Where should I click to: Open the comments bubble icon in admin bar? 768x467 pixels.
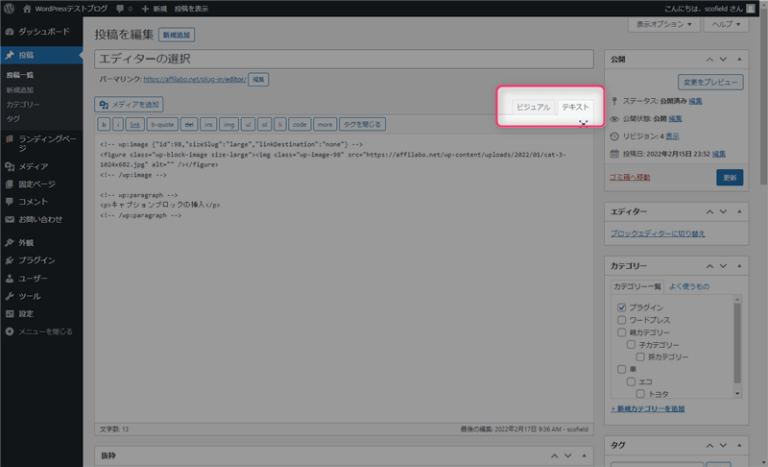pyautogui.click(x=120, y=8)
